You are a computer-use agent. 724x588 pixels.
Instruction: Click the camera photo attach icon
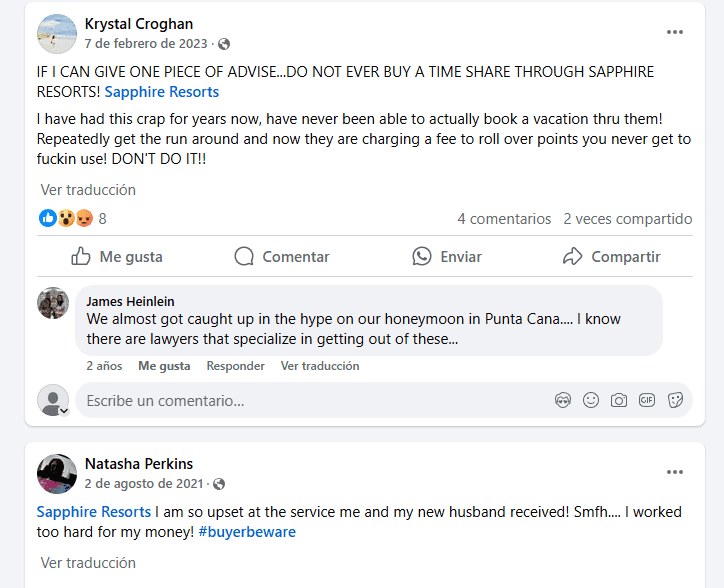click(619, 400)
